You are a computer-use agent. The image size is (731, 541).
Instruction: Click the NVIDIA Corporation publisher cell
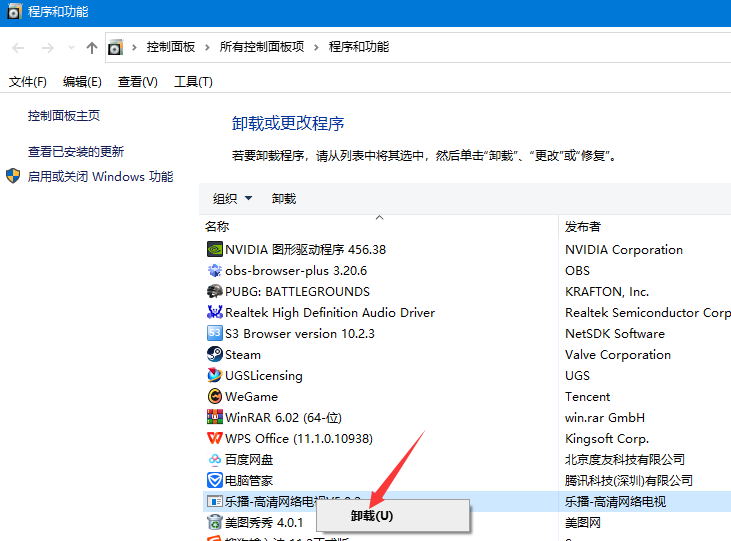[624, 250]
